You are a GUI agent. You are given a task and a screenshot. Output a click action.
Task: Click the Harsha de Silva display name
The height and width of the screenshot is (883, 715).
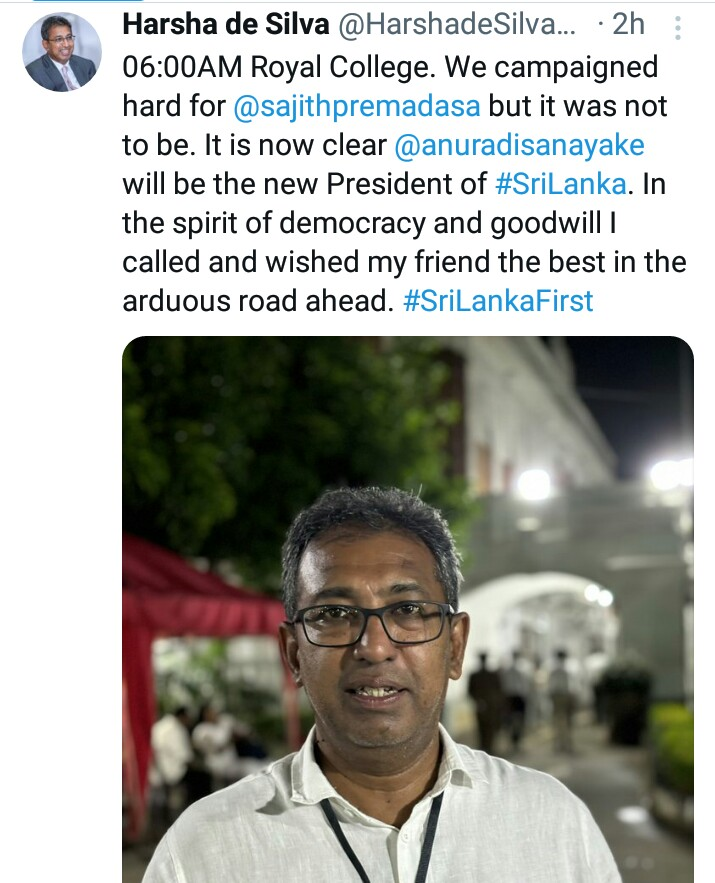226,24
